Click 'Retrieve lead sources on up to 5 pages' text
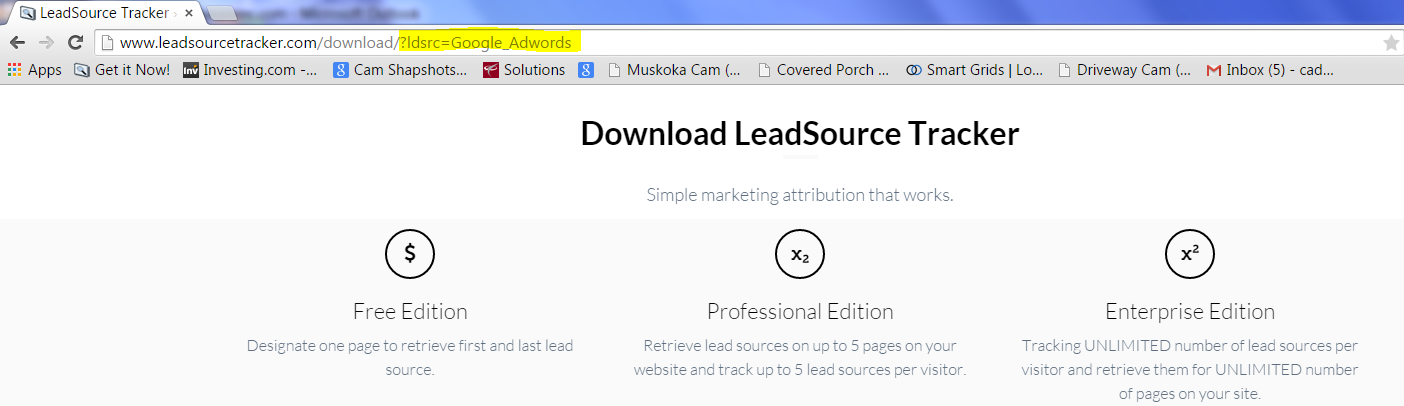 [800, 357]
